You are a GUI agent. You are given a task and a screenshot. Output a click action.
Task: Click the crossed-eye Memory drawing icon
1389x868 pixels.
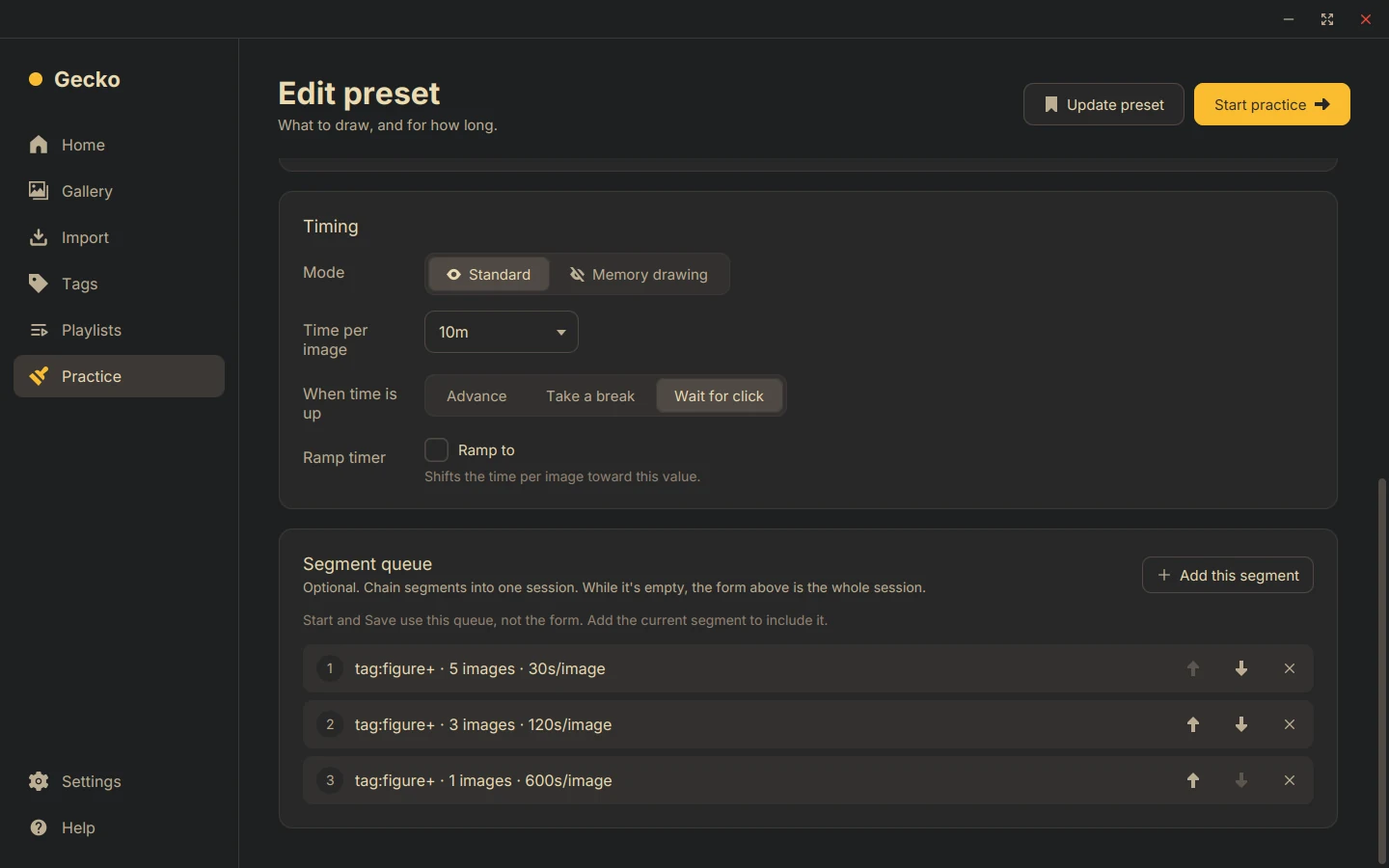pyautogui.click(x=577, y=274)
